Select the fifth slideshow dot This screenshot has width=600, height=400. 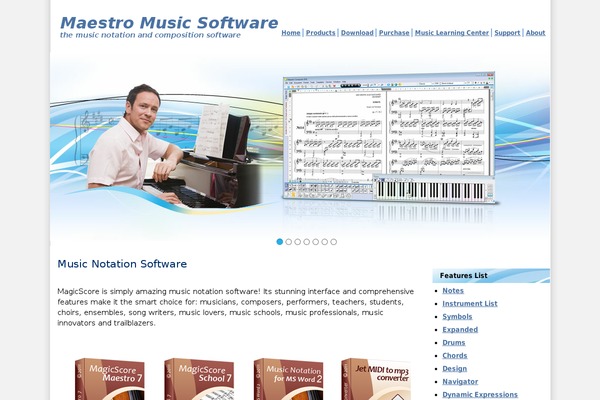(316, 242)
